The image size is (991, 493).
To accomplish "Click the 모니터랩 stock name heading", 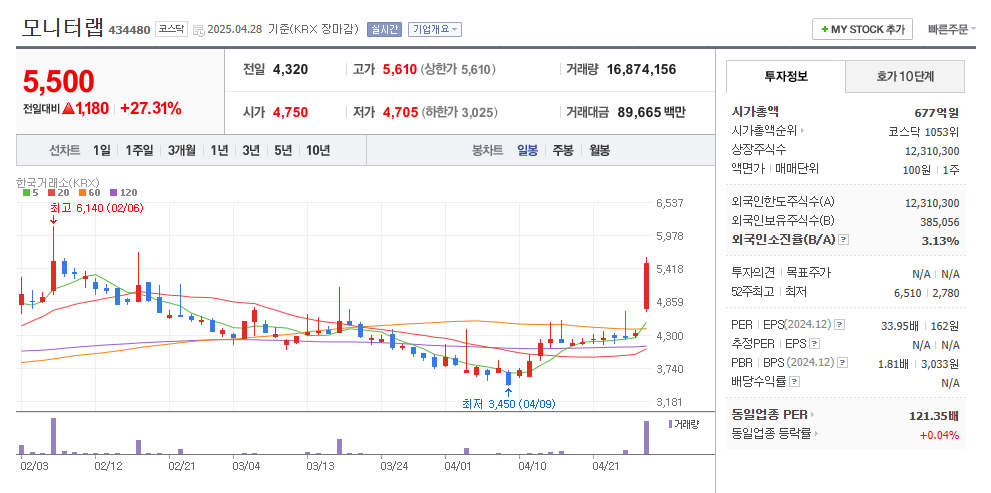I will coord(62,28).
